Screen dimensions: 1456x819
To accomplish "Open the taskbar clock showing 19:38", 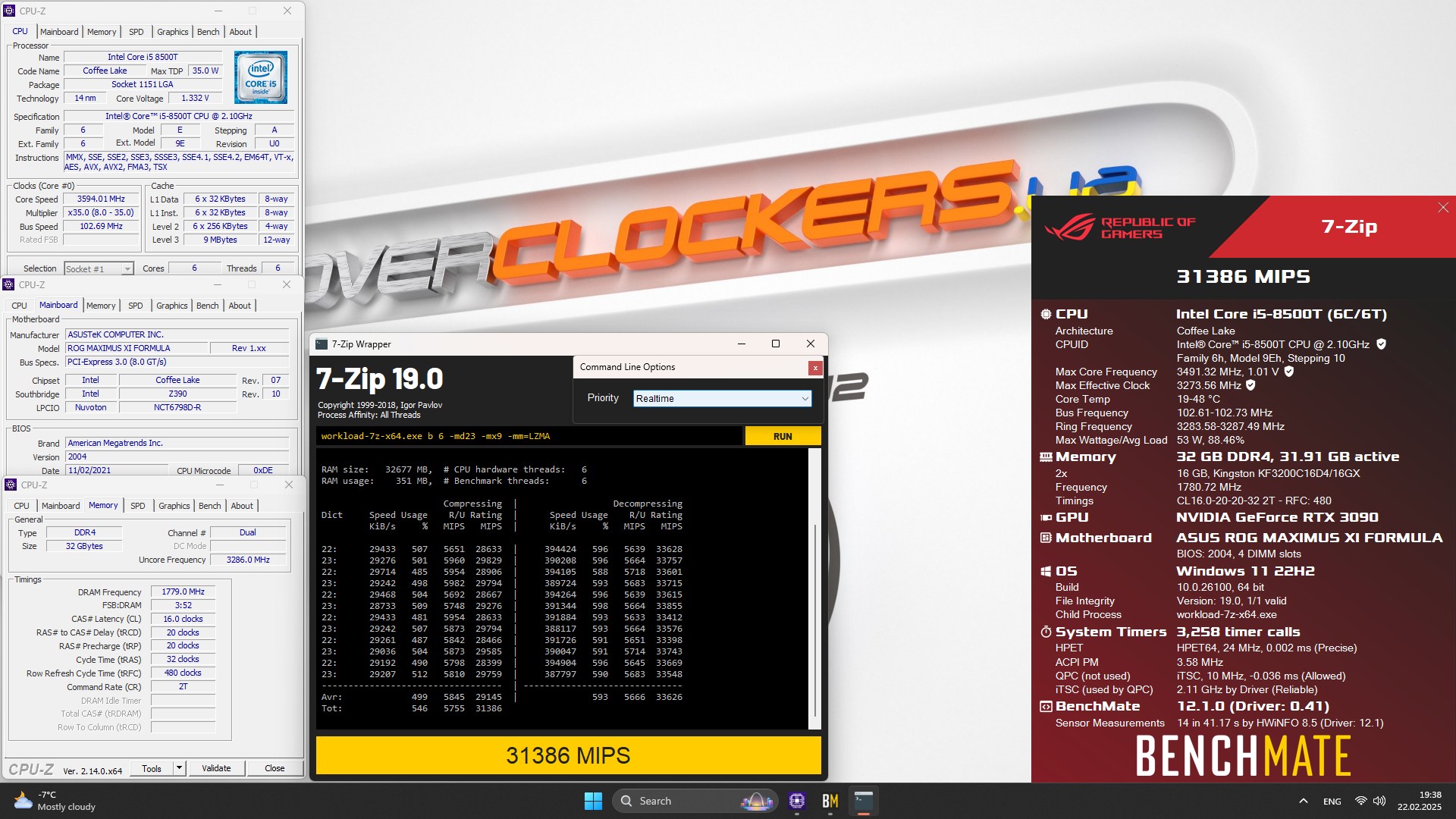I will point(1420,801).
